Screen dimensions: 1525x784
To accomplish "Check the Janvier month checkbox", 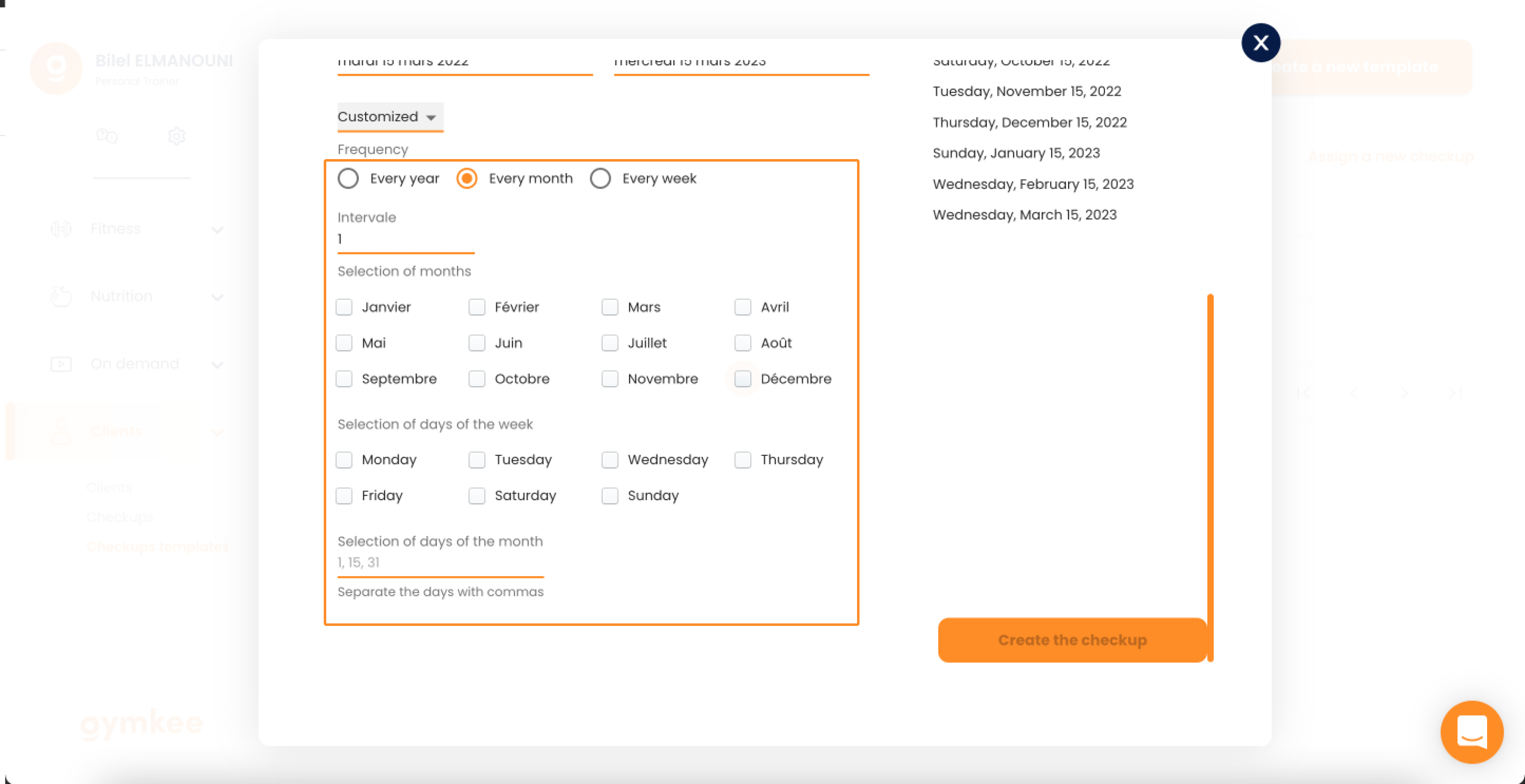I will click(x=344, y=307).
